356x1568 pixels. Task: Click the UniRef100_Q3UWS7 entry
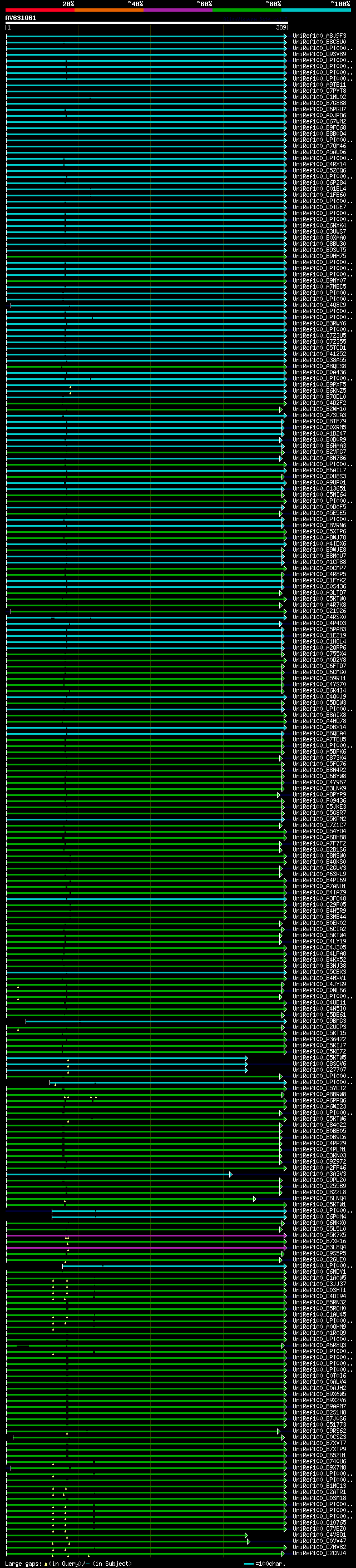pos(319,232)
